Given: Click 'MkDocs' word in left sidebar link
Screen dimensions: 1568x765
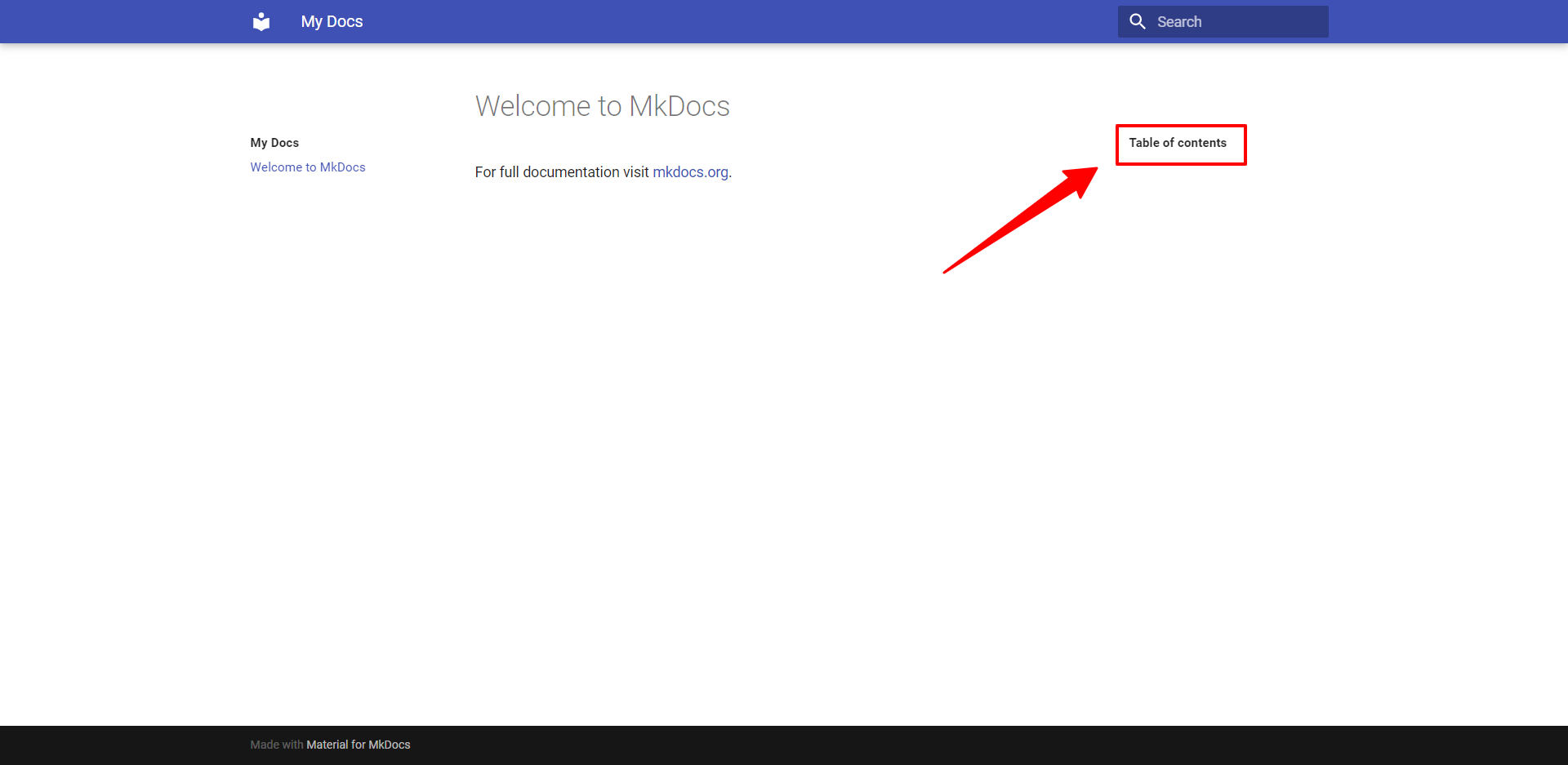Looking at the screenshot, I should click(342, 167).
